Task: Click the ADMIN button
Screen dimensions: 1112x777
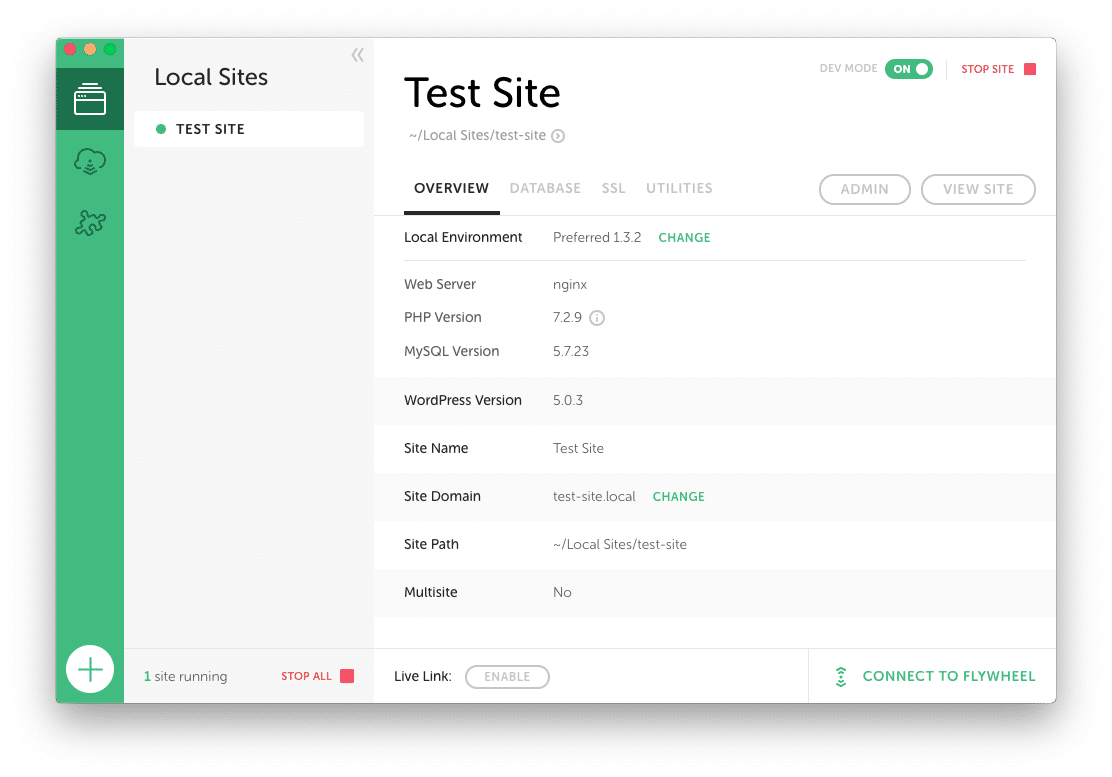Action: pos(864,189)
